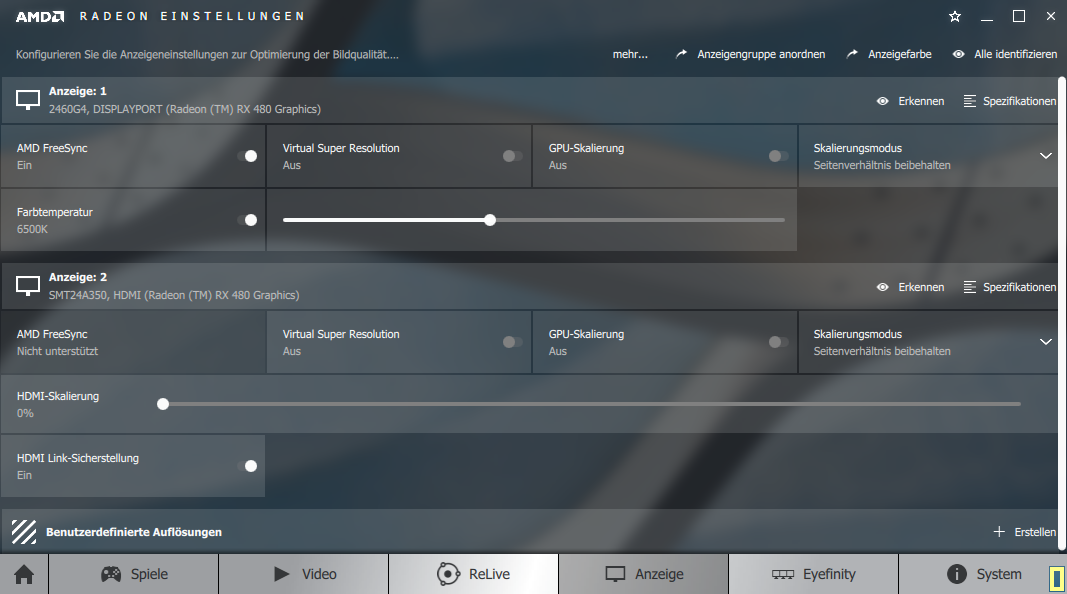Click the HDMI-Skalierung slider handle
Screen dimensions: 1067x594
point(163,404)
